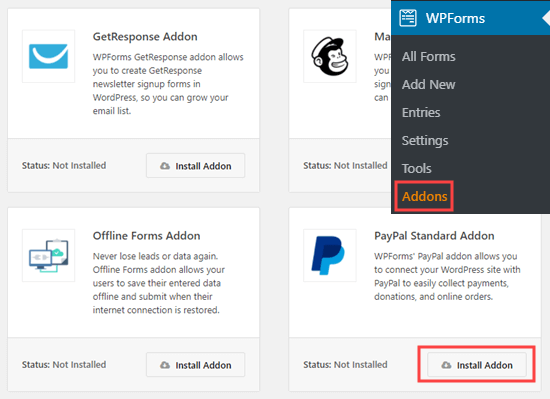Click the PayPal Standard Addon title
Viewport: 550px width, 399px height.
point(434,236)
